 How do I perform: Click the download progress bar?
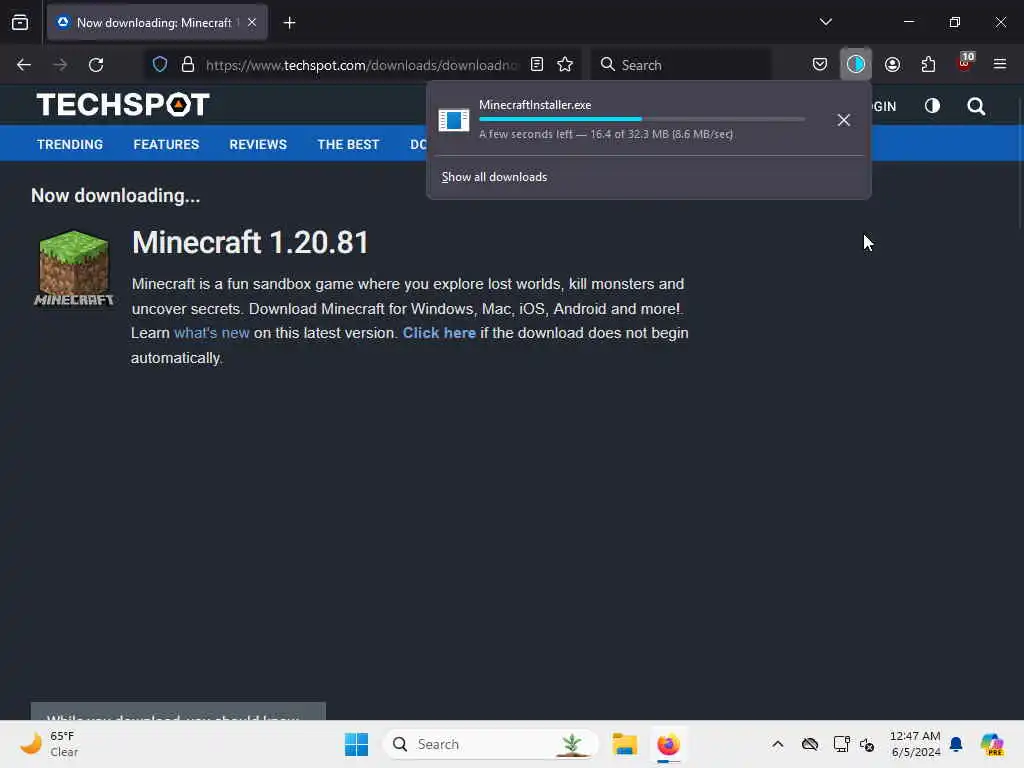point(641,119)
